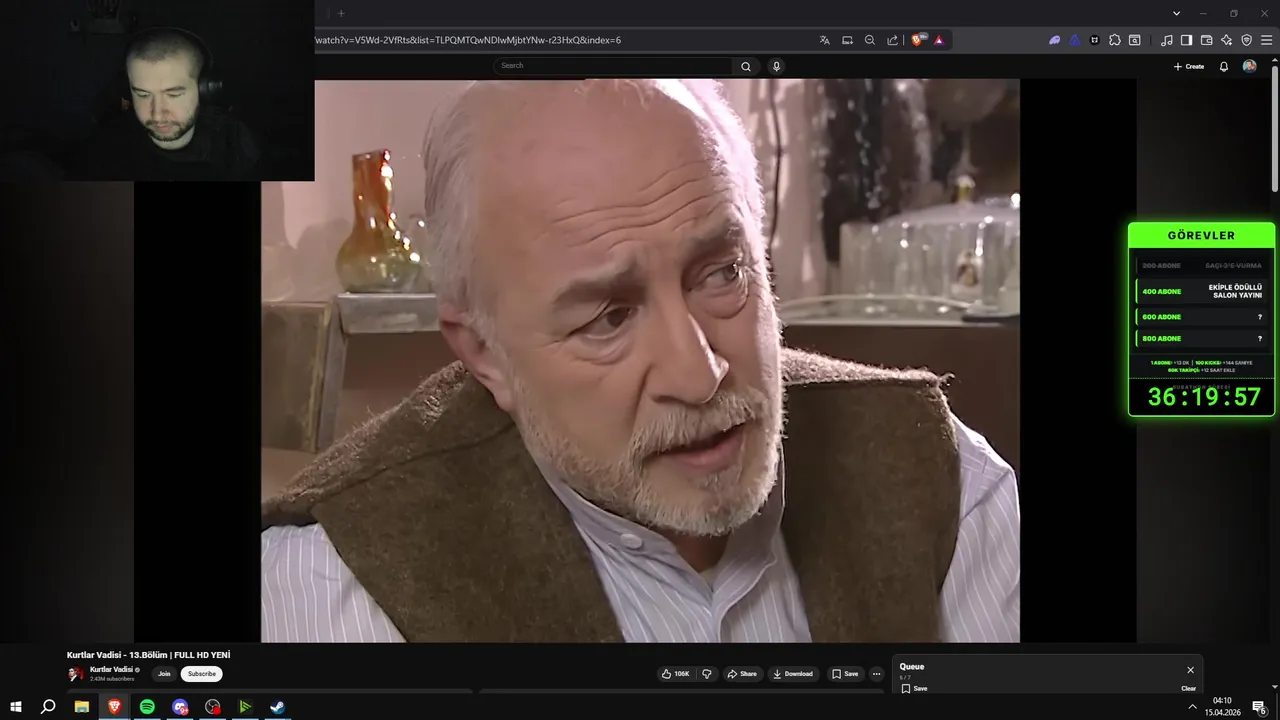Click the Queue panel title
The height and width of the screenshot is (720, 1280).
click(x=912, y=667)
